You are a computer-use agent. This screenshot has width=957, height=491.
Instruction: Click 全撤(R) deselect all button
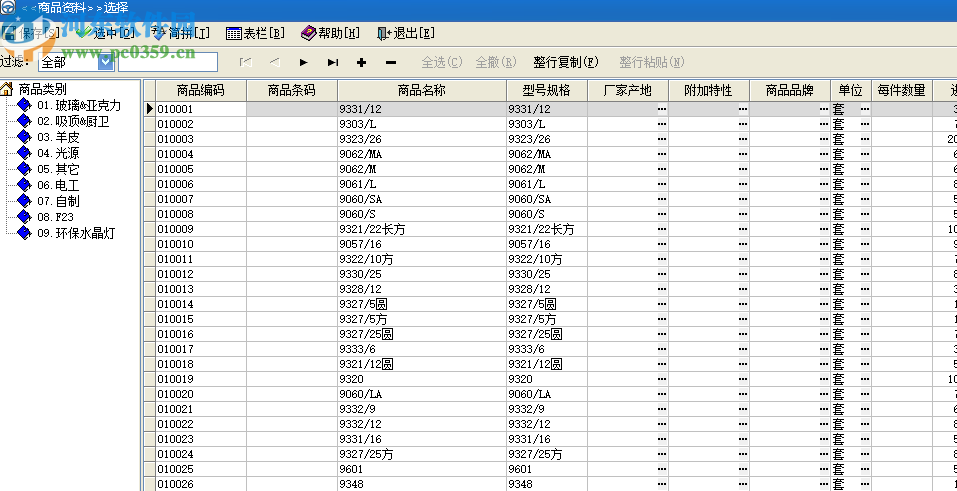[x=496, y=62]
